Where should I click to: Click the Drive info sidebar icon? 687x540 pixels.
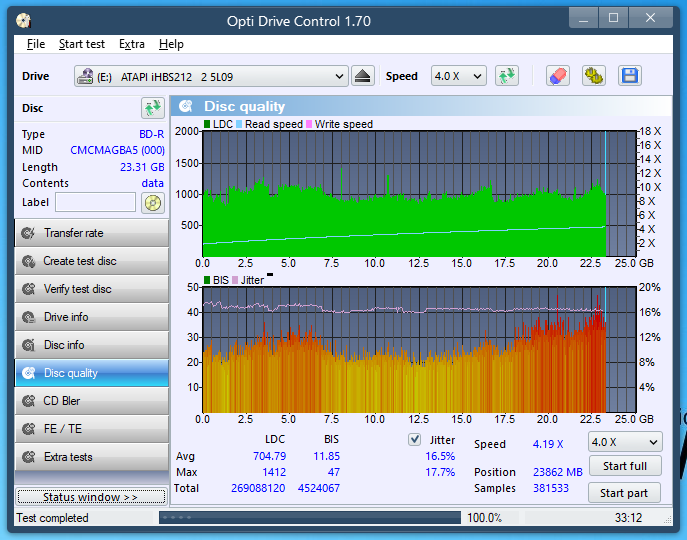[29, 317]
